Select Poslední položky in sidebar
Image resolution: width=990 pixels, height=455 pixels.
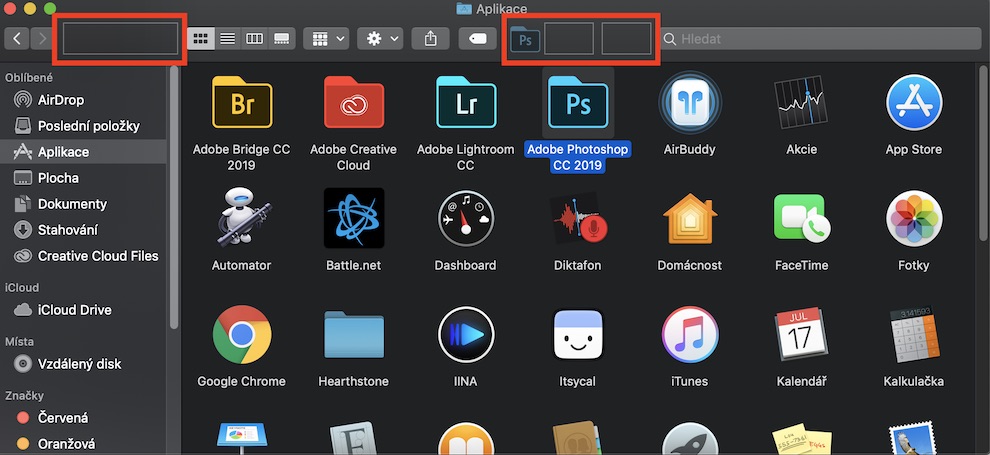(83, 126)
